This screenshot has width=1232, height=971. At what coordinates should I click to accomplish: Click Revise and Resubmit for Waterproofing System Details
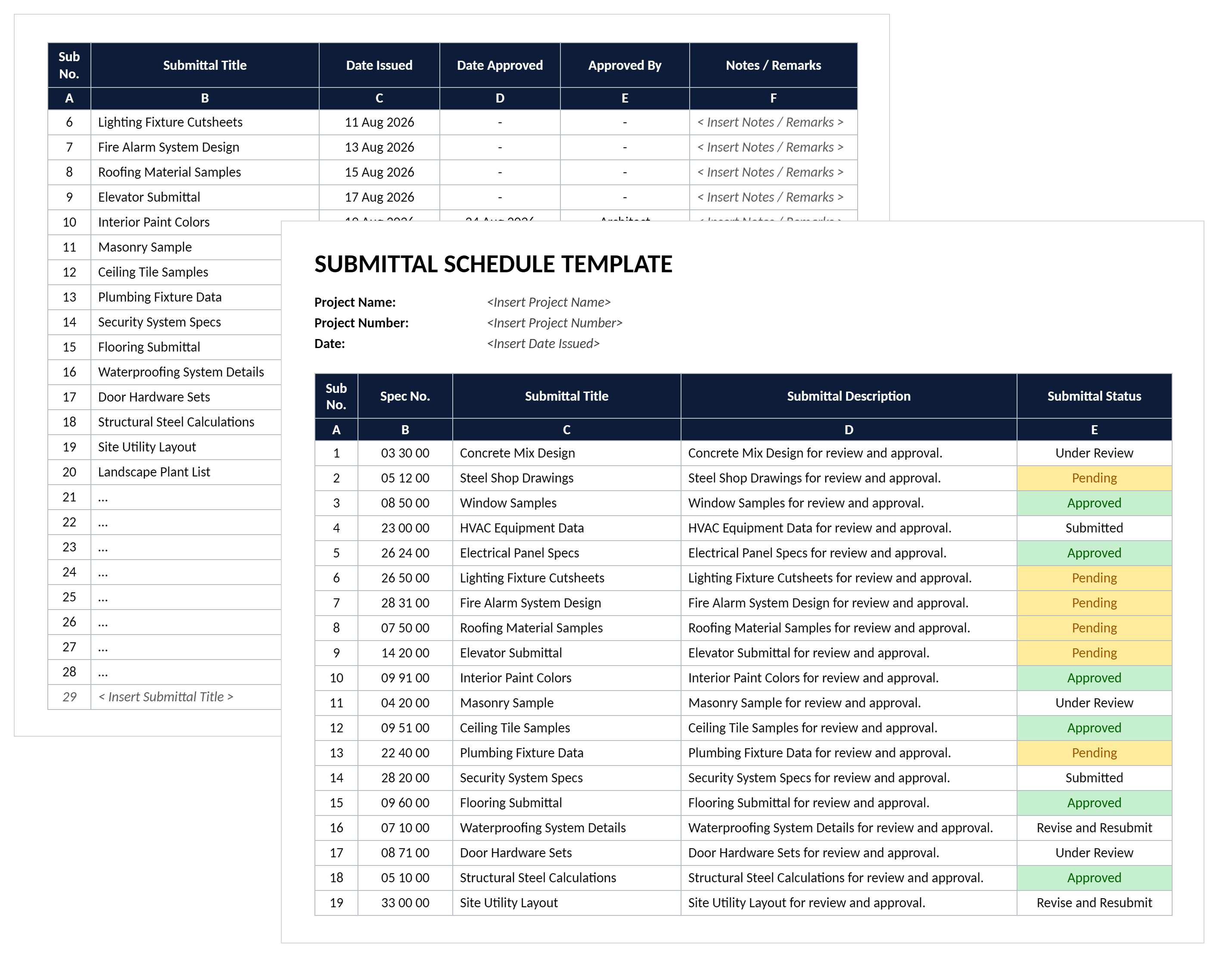click(1094, 828)
